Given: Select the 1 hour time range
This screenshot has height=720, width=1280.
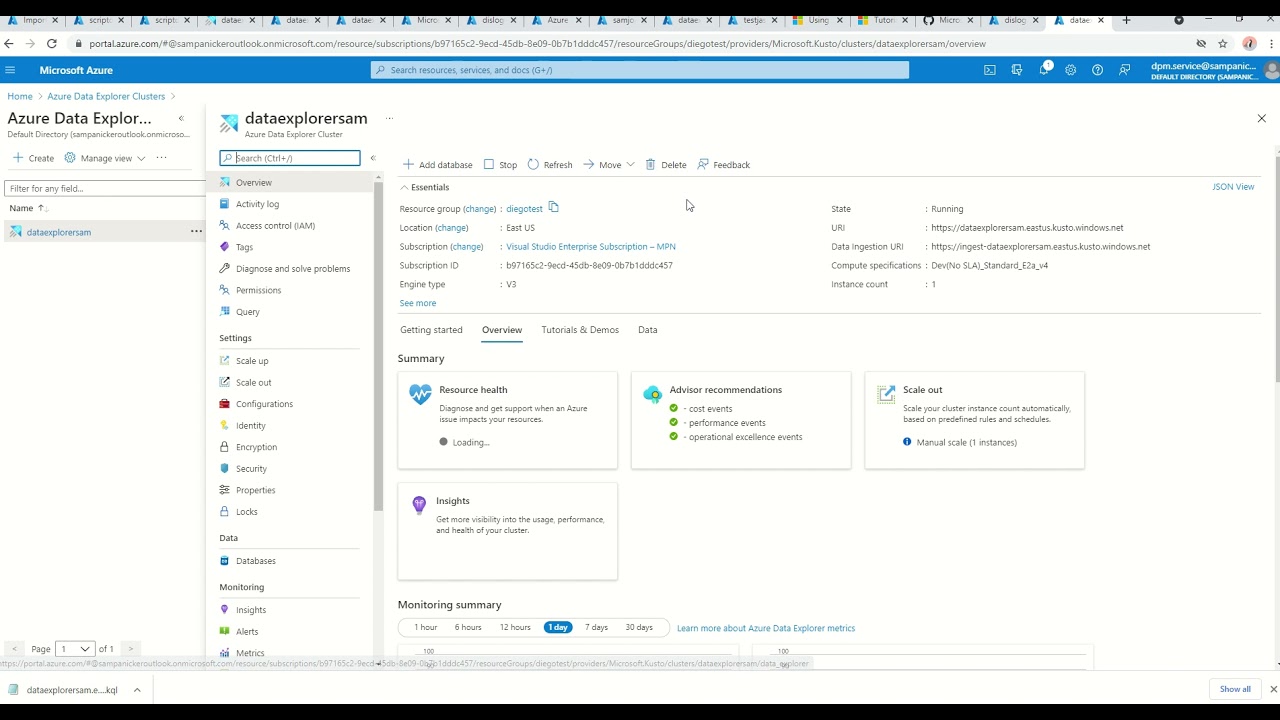Looking at the screenshot, I should tap(426, 628).
